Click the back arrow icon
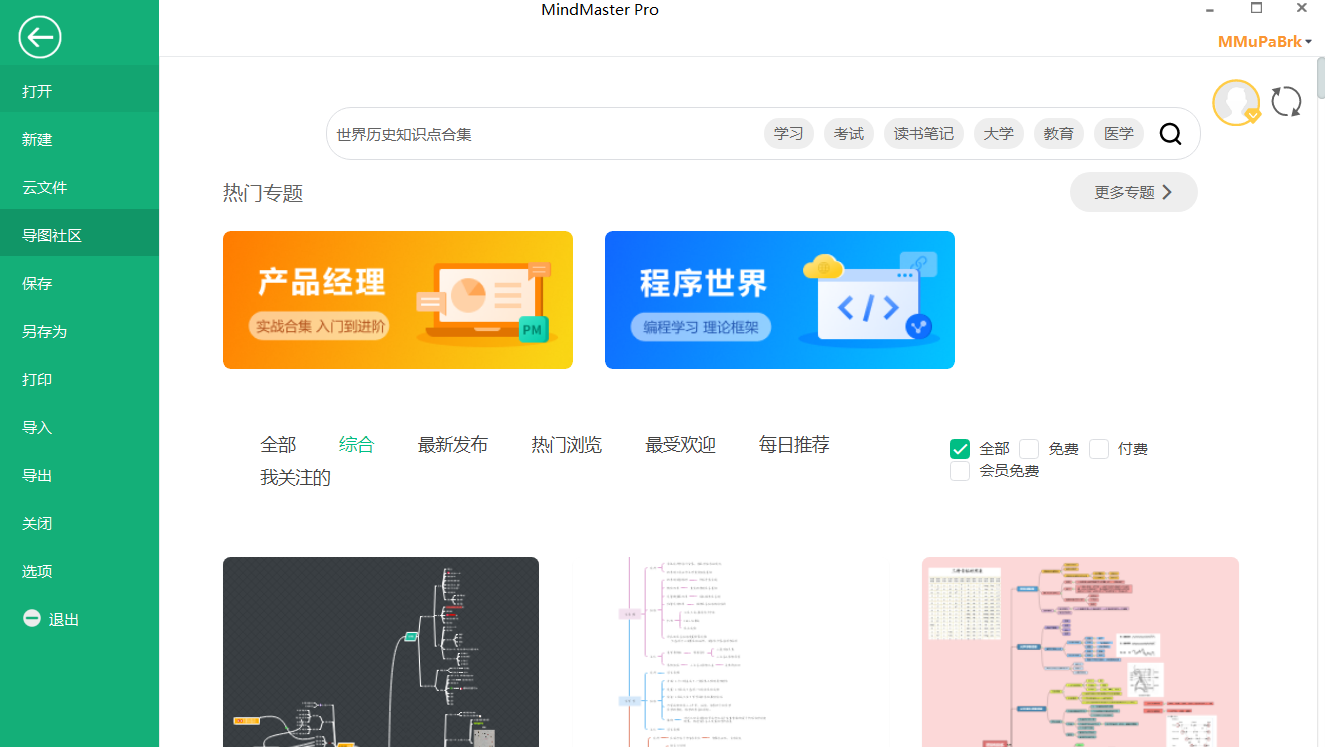The image size is (1325, 747). coord(40,38)
